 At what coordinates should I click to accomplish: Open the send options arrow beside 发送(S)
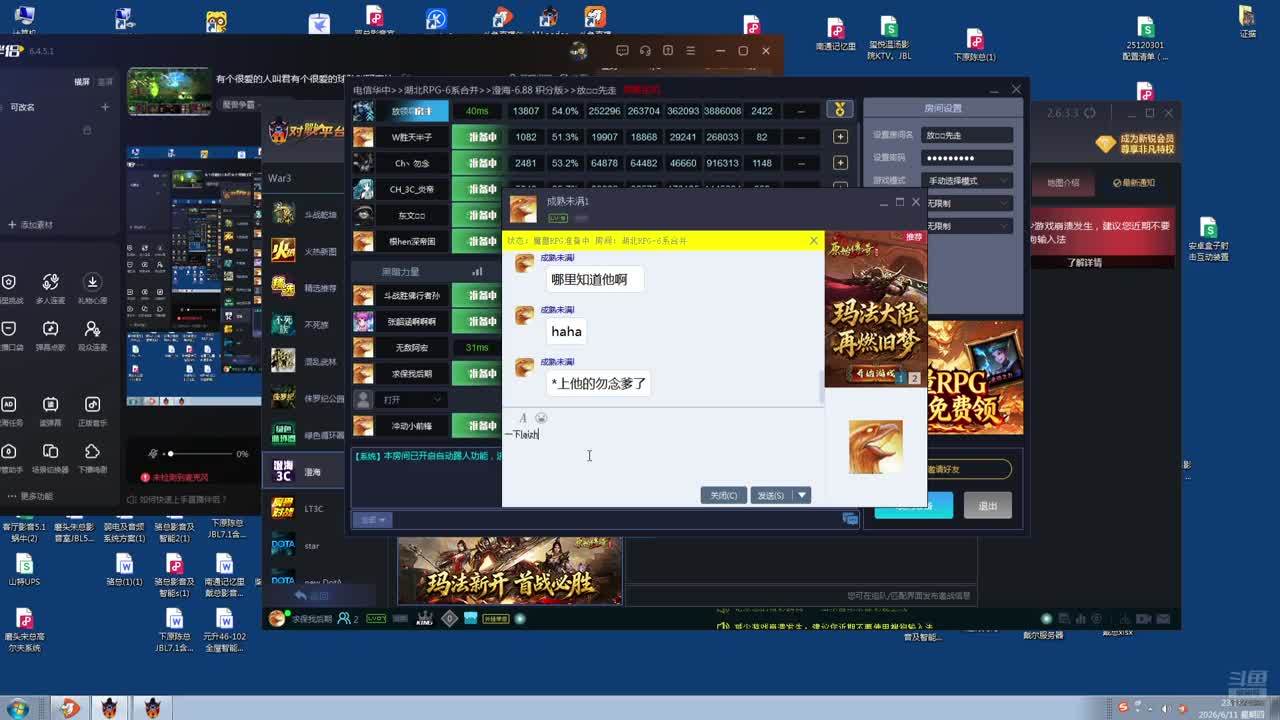(x=801, y=495)
